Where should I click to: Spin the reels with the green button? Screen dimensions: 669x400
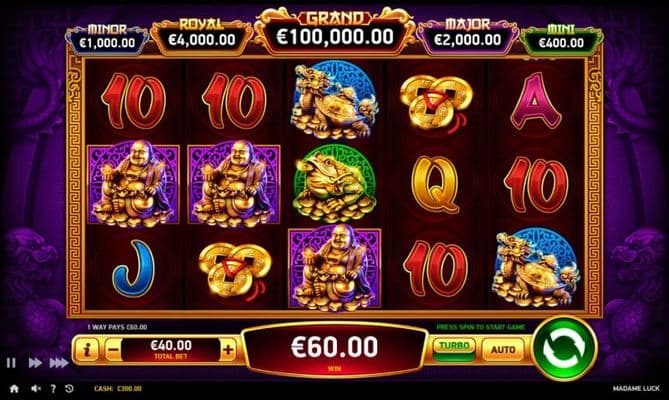coord(565,349)
